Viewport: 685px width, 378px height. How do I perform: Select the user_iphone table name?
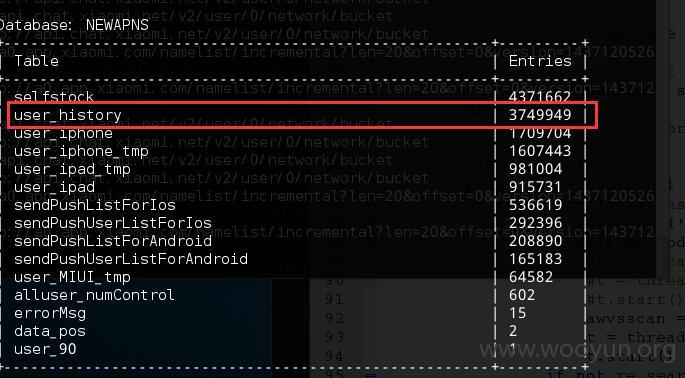(x=63, y=133)
